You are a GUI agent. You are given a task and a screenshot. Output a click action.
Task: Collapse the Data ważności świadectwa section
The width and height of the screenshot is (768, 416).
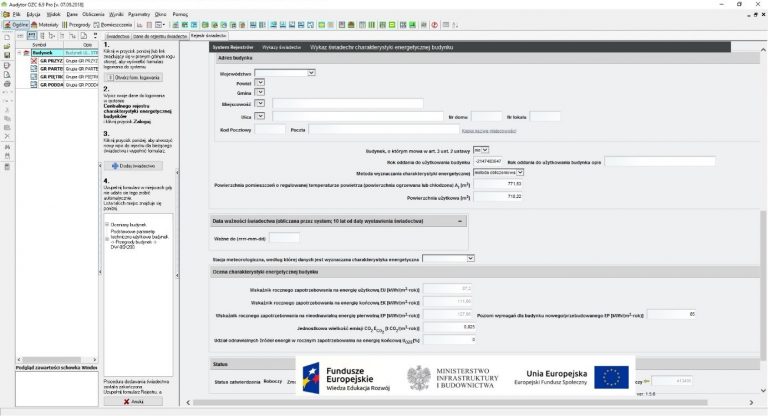460,221
